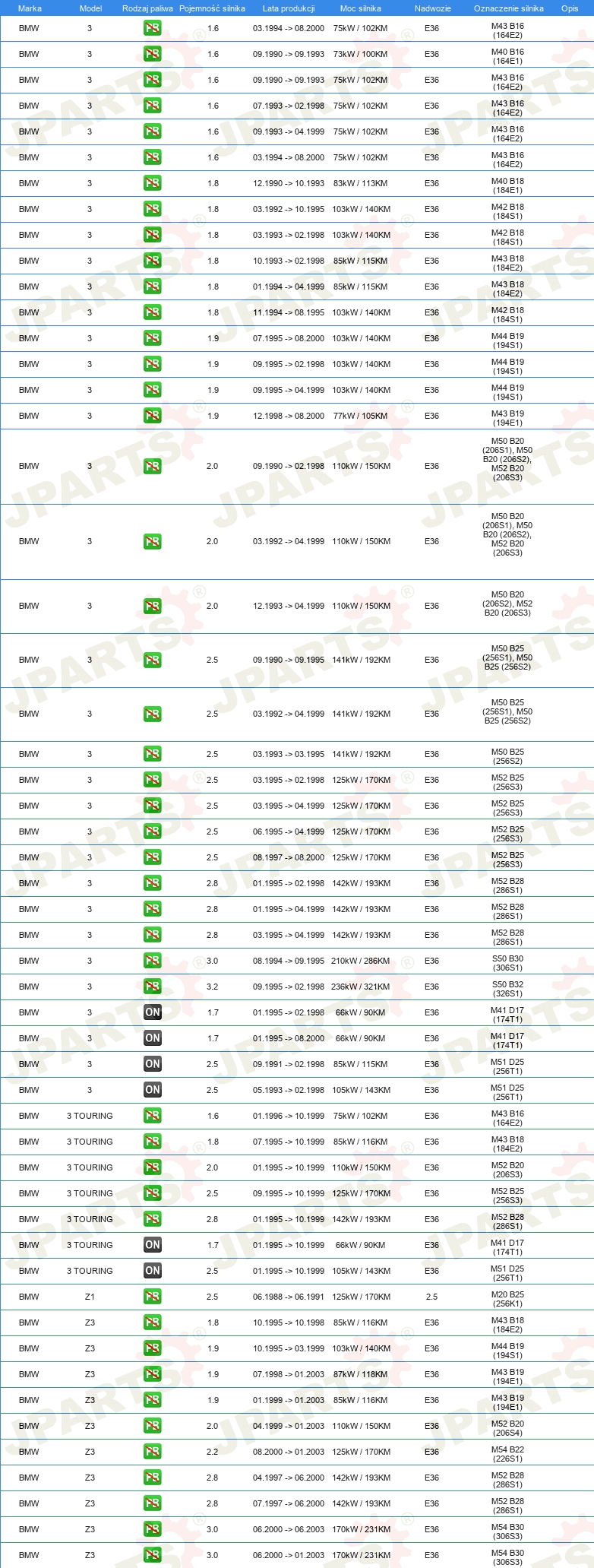This screenshot has width=594, height=1568.
Task: Click the PB fuel icon in the Z1 row
Action: point(152,1297)
